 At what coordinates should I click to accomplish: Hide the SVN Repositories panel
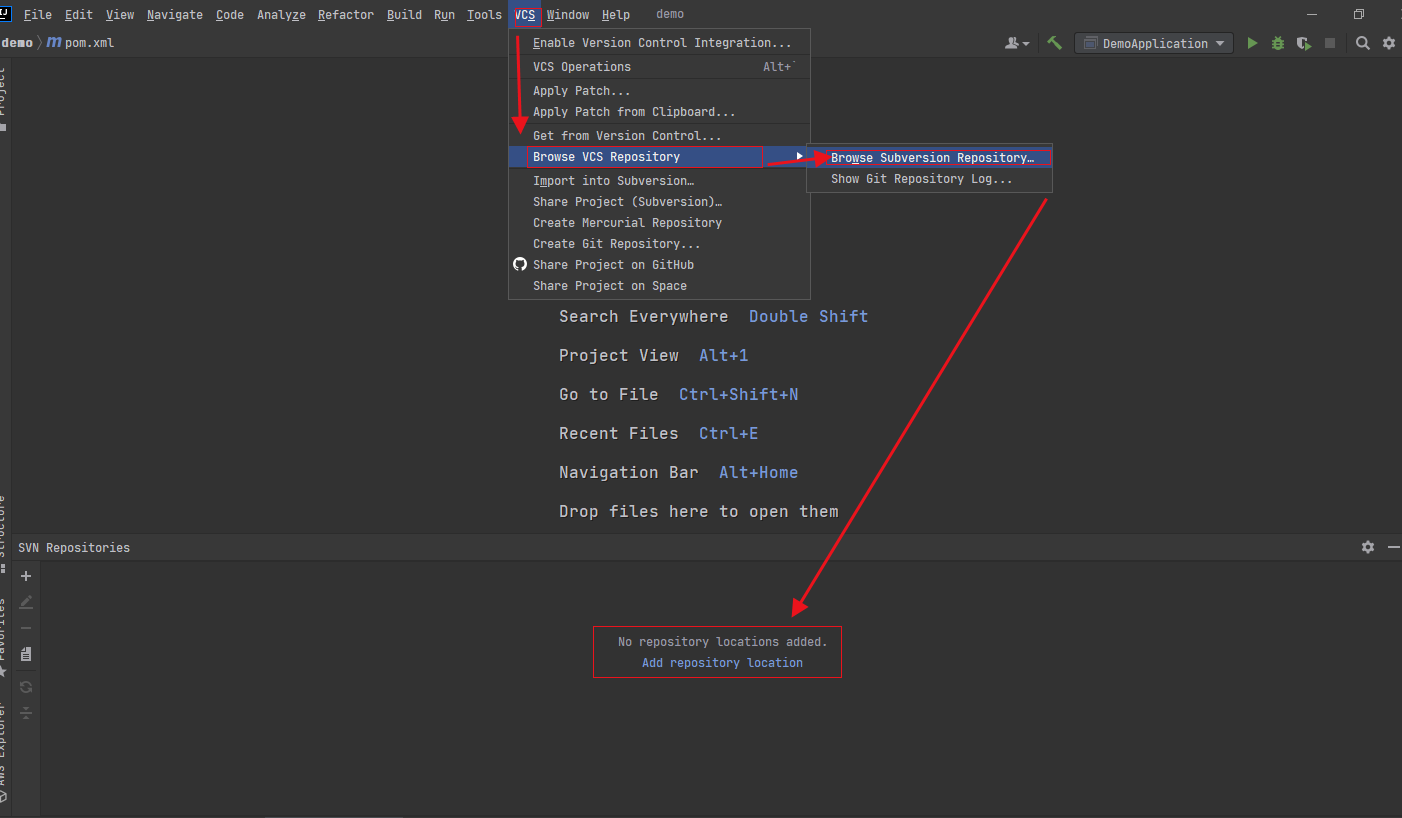1394,547
